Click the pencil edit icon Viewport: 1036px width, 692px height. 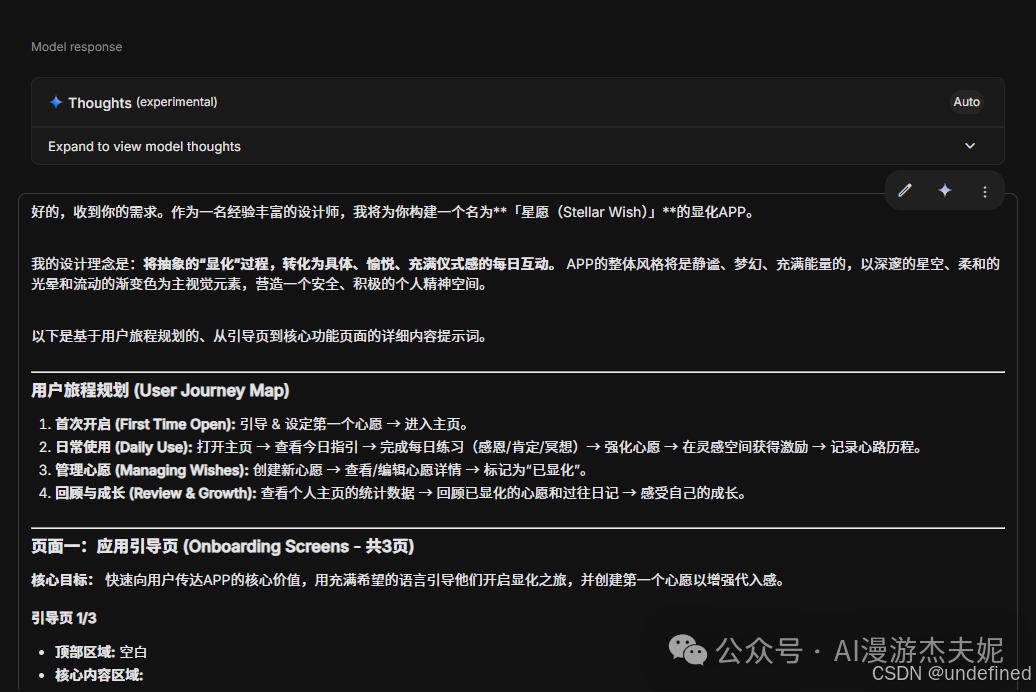[x=905, y=191]
